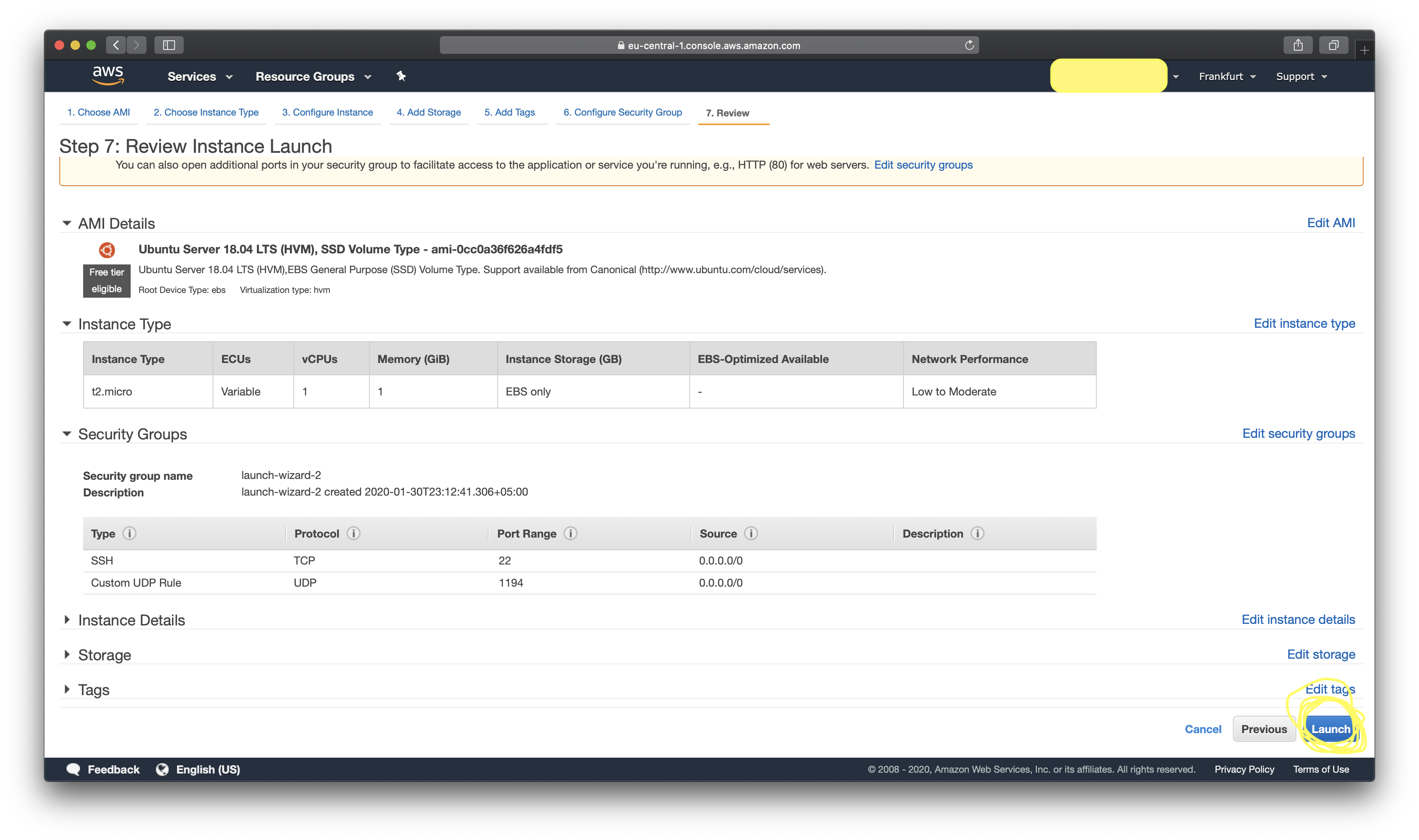Collapse the AMI Details section
This screenshot has height=840, width=1419.
click(x=67, y=223)
